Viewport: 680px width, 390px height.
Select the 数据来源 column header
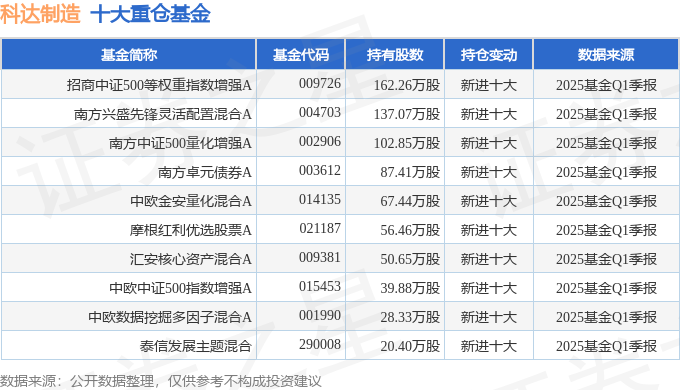coord(606,55)
